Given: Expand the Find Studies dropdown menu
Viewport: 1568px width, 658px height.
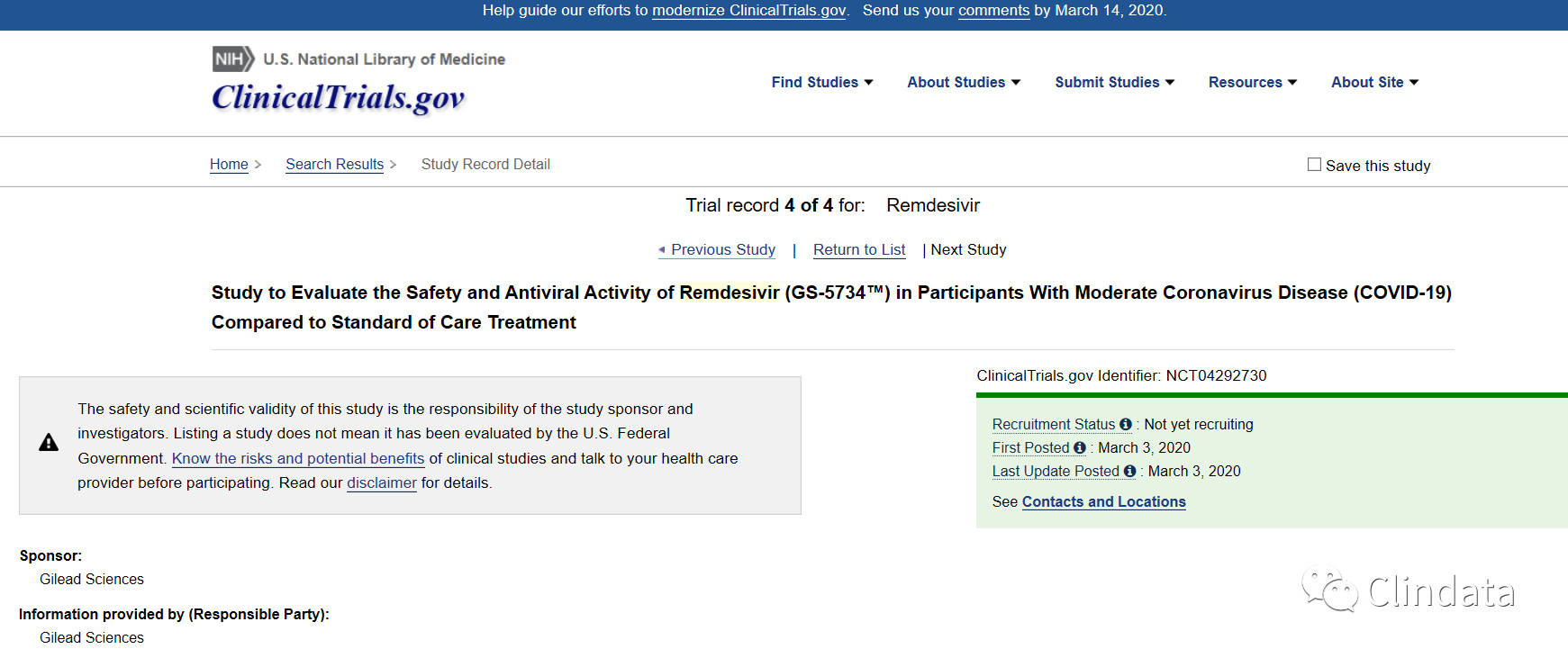Looking at the screenshot, I should coord(821,82).
